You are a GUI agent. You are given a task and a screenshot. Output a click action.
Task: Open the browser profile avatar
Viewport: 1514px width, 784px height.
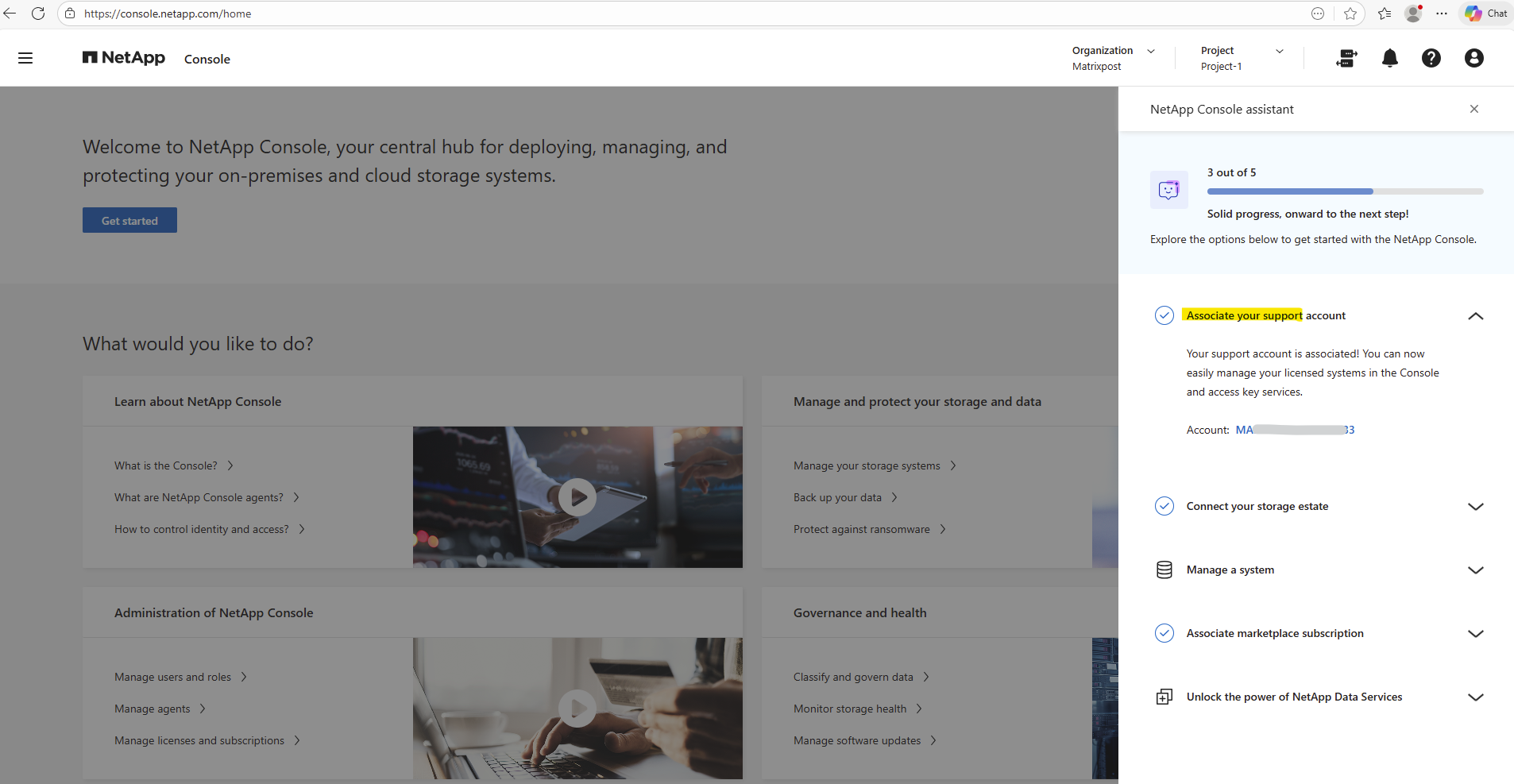tap(1413, 14)
